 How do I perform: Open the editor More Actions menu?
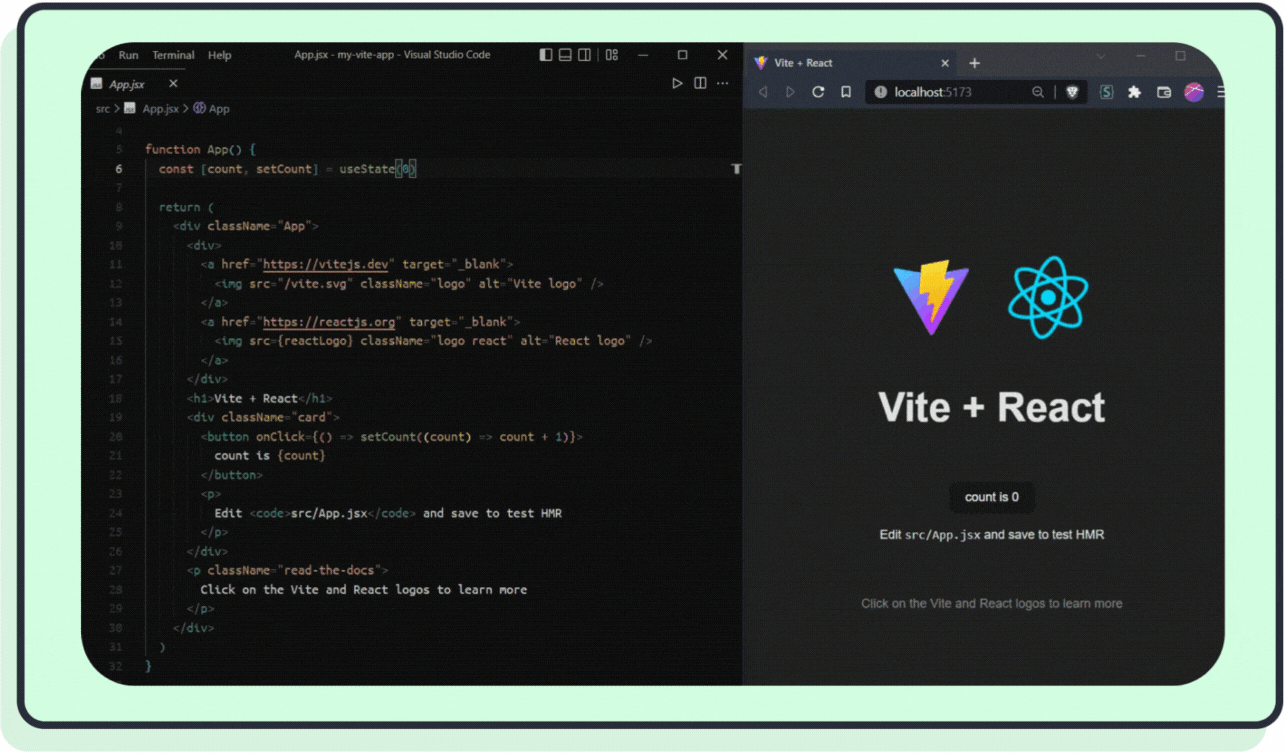pos(722,83)
